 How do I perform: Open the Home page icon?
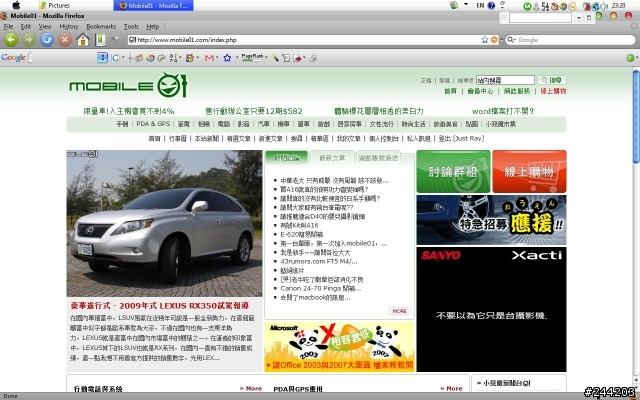83,40
